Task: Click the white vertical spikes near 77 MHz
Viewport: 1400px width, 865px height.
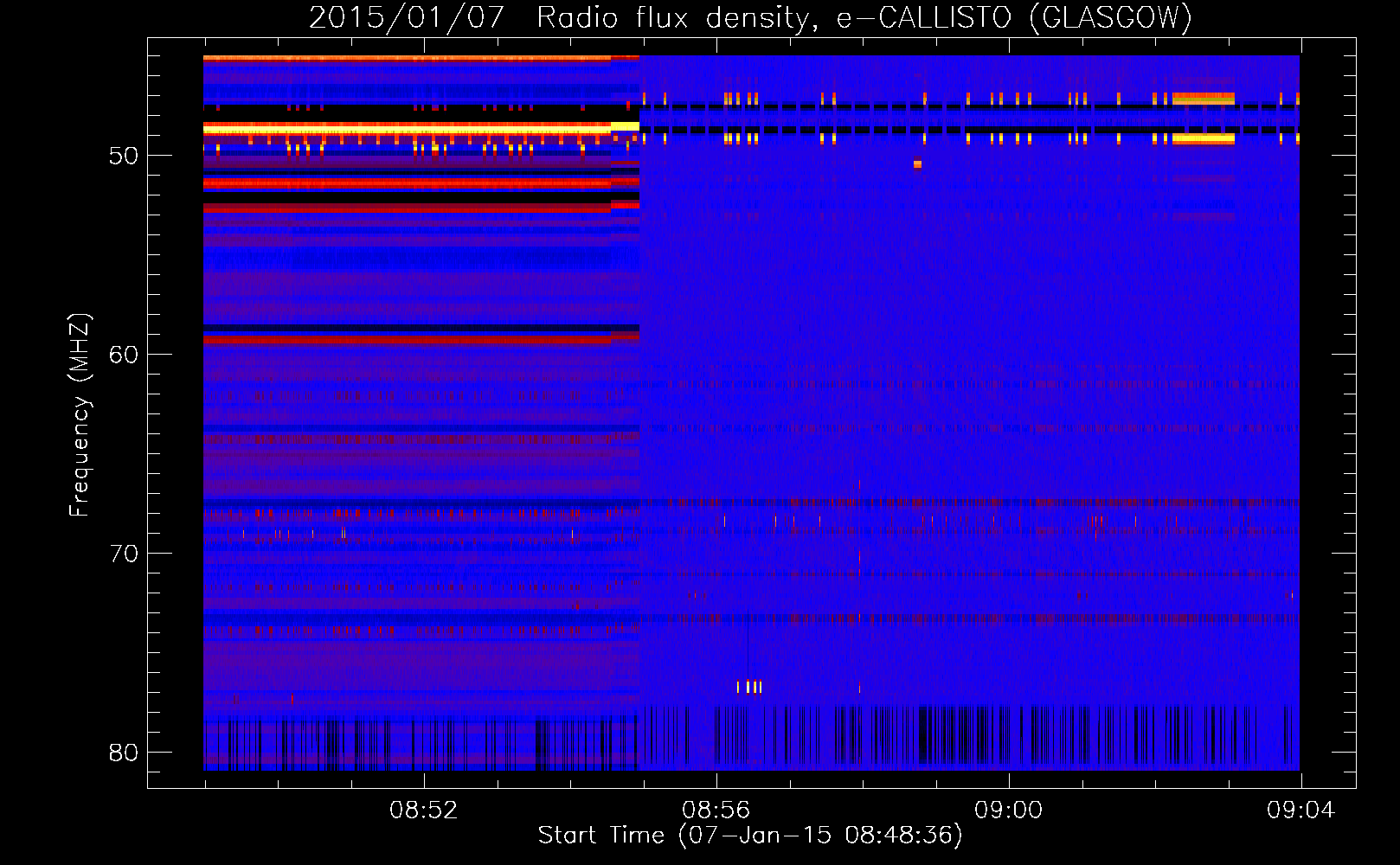Action: click(x=750, y=687)
